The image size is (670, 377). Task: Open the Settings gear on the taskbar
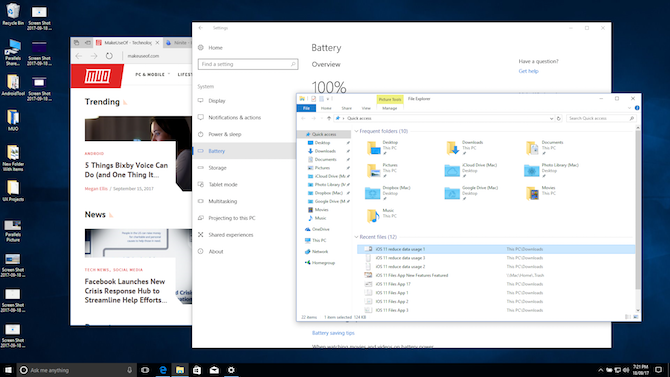(x=231, y=370)
